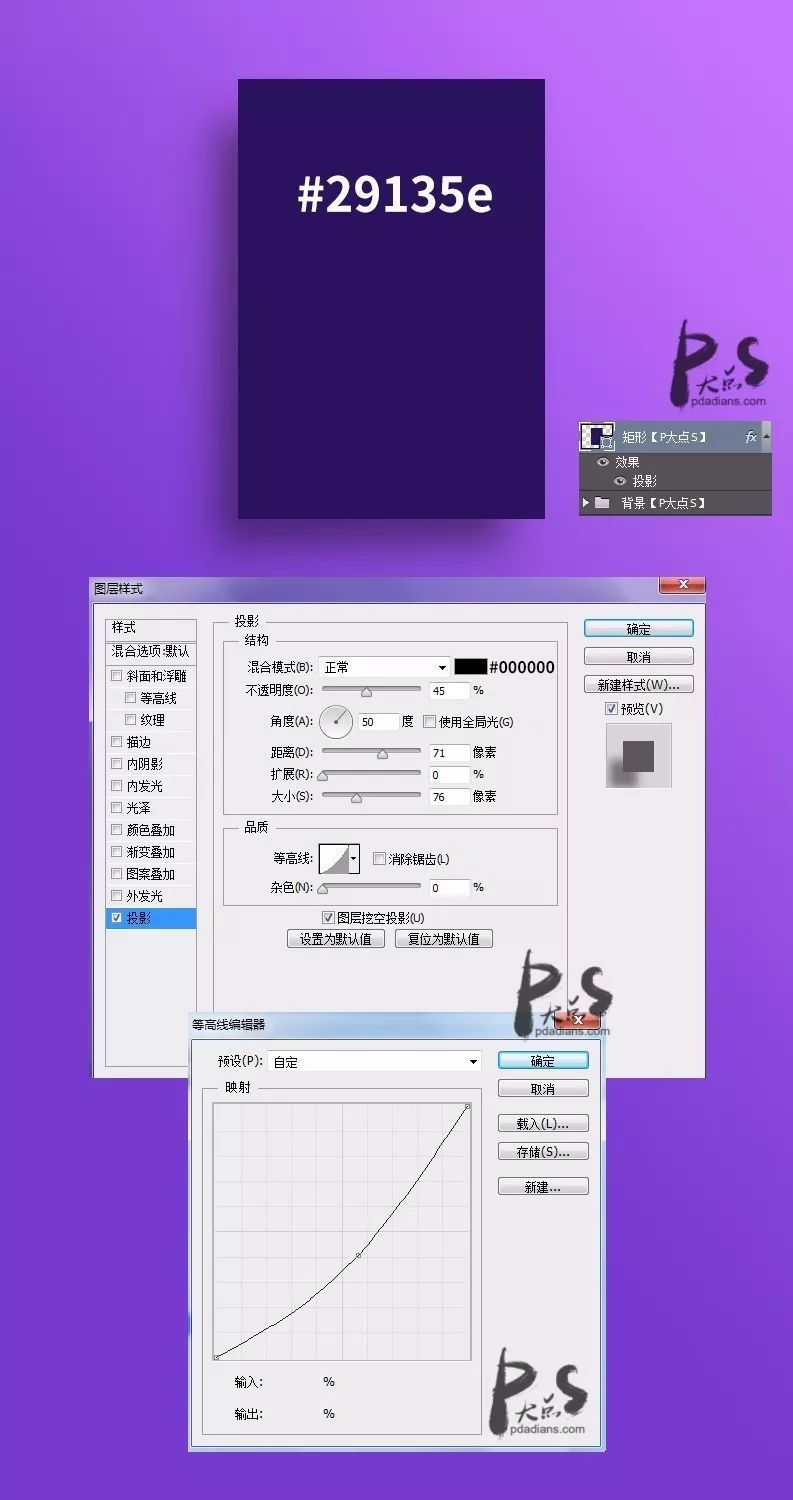This screenshot has width=793, height=1500.
Task: Enable 消除锯齿 anti-alias checkbox
Action: (x=379, y=859)
